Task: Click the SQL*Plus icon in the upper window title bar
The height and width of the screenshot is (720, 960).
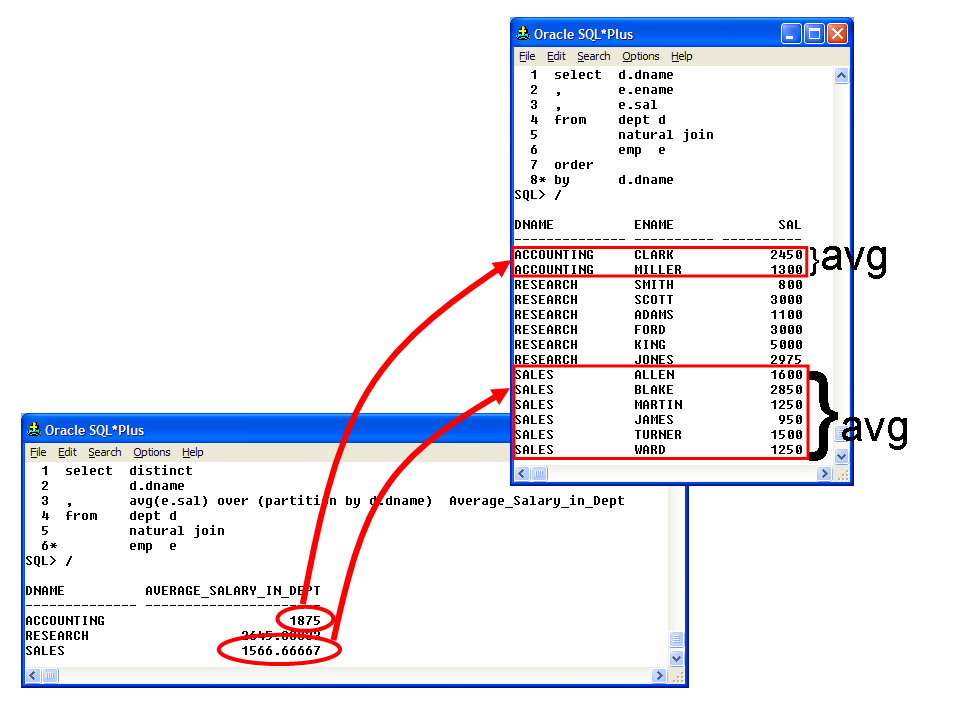Action: click(523, 34)
